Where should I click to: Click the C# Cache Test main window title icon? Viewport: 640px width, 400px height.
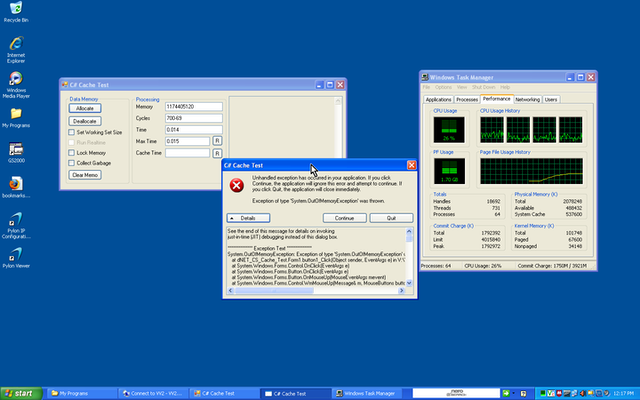[x=64, y=85]
